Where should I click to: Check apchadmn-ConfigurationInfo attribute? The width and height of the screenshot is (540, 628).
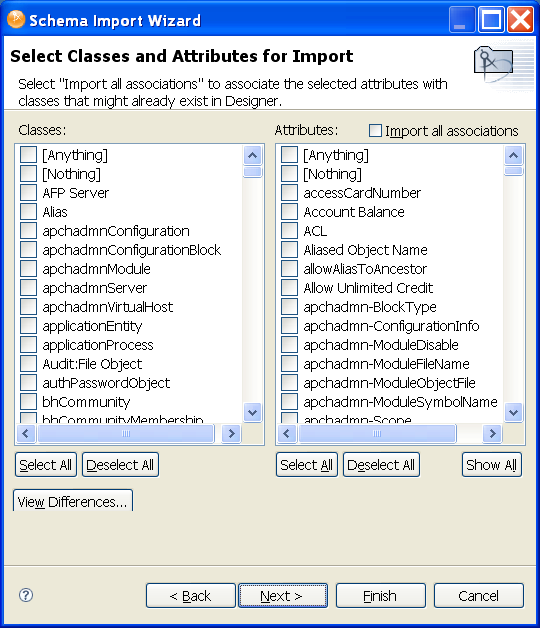click(x=289, y=326)
